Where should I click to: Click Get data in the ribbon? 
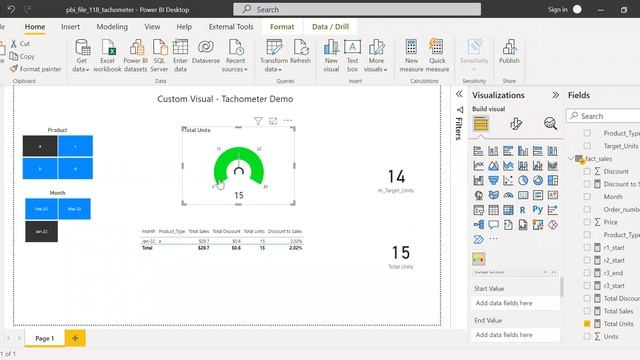(81, 56)
